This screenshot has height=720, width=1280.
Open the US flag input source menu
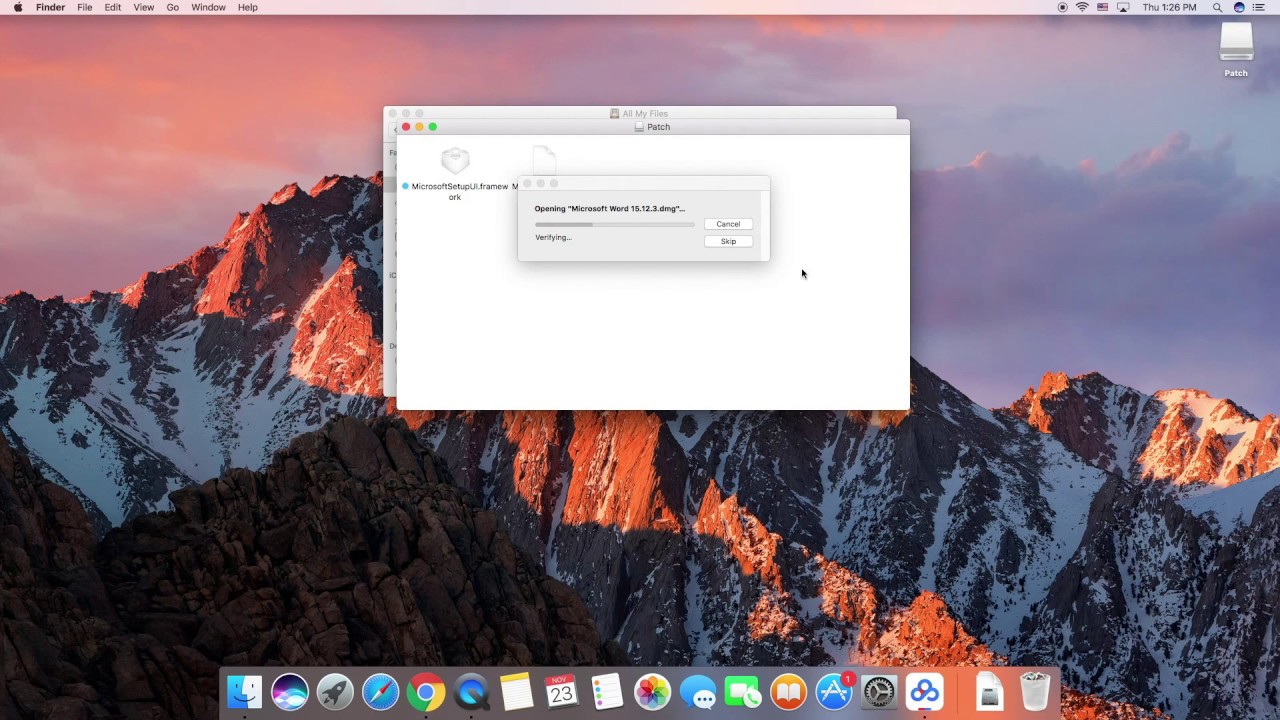point(1103,7)
